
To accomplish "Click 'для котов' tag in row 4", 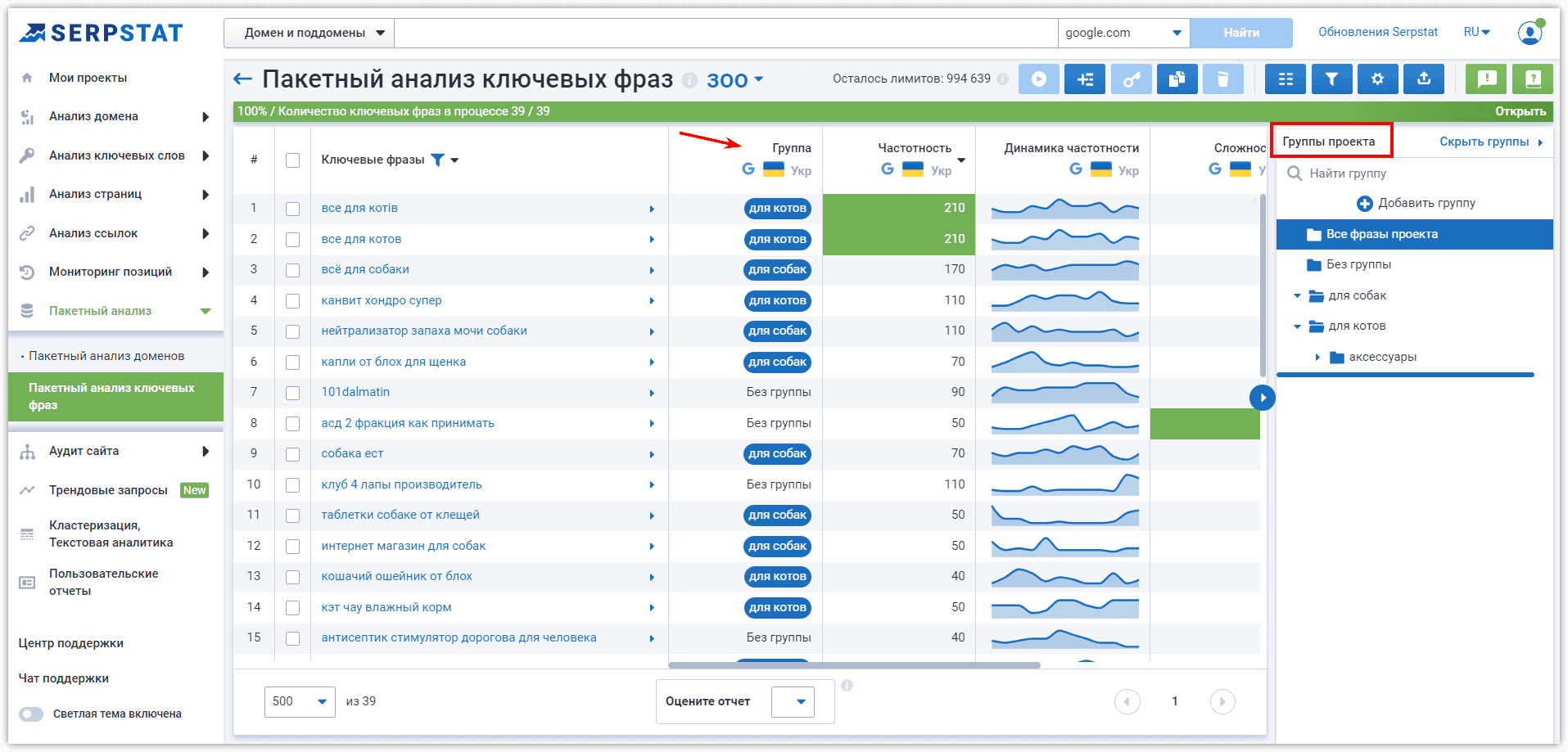I will (x=778, y=300).
